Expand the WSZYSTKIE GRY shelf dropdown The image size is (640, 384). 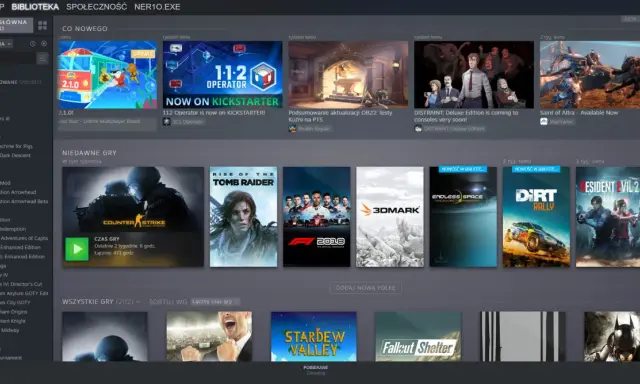point(138,302)
